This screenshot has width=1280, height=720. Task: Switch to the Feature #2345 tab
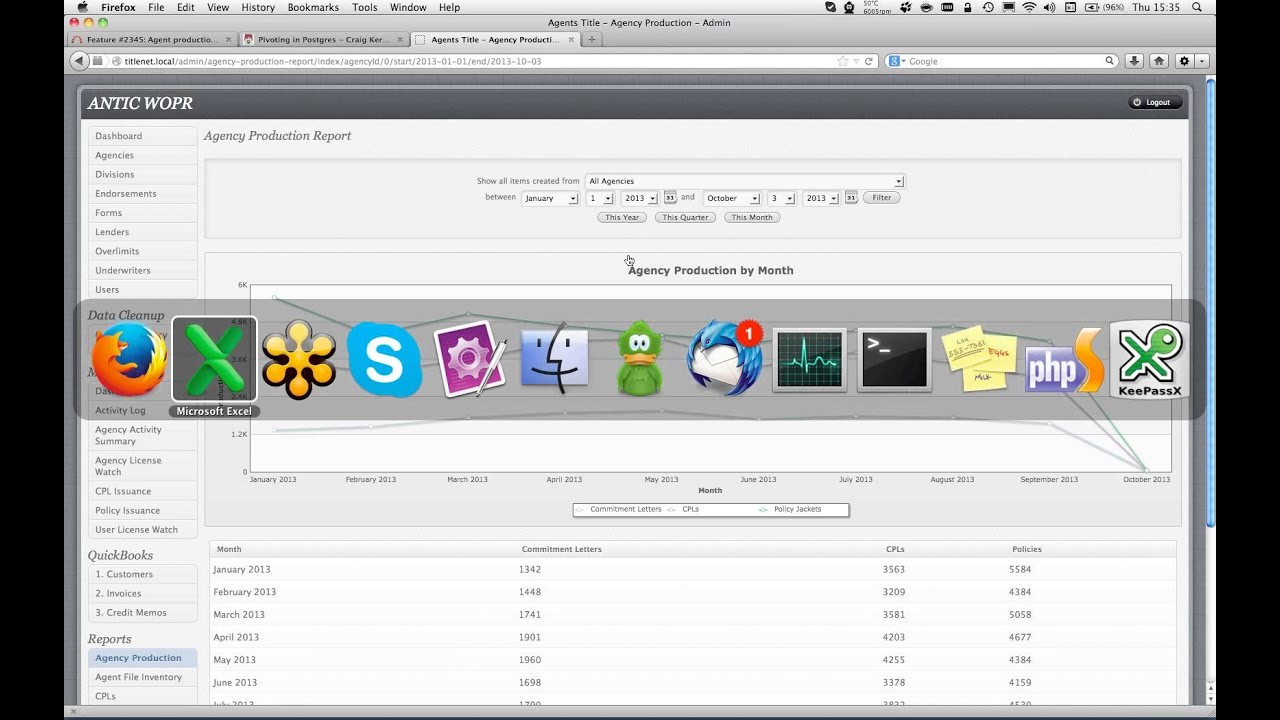point(151,40)
